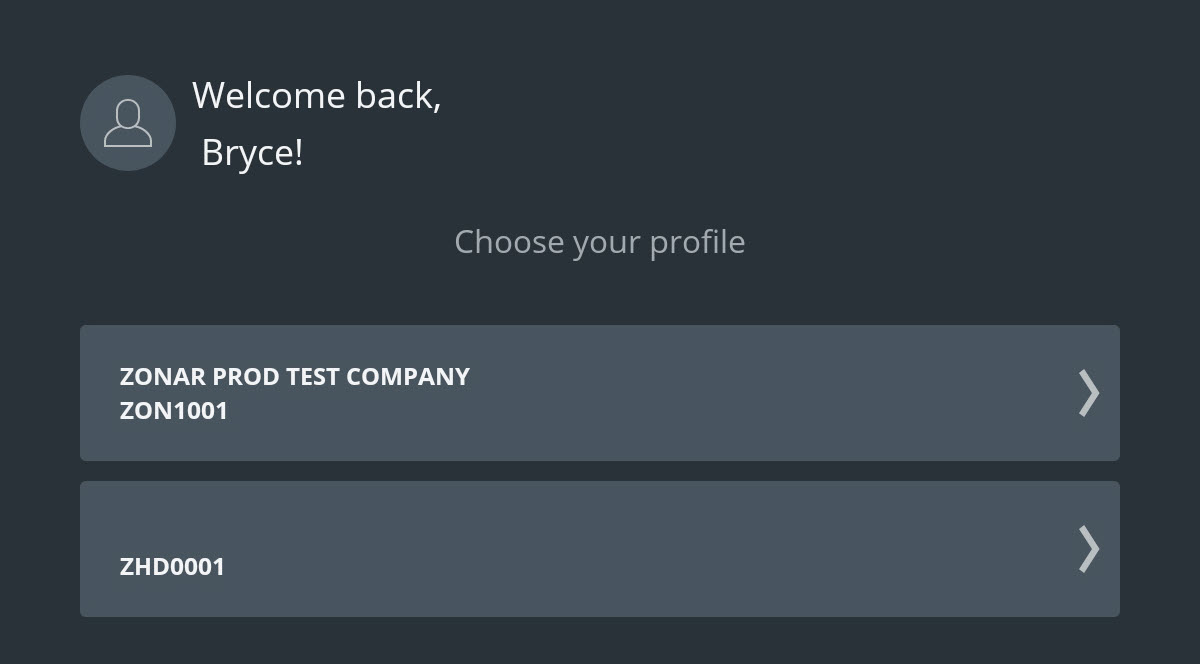
Task: Click the user avatar icon
Action: click(x=128, y=123)
